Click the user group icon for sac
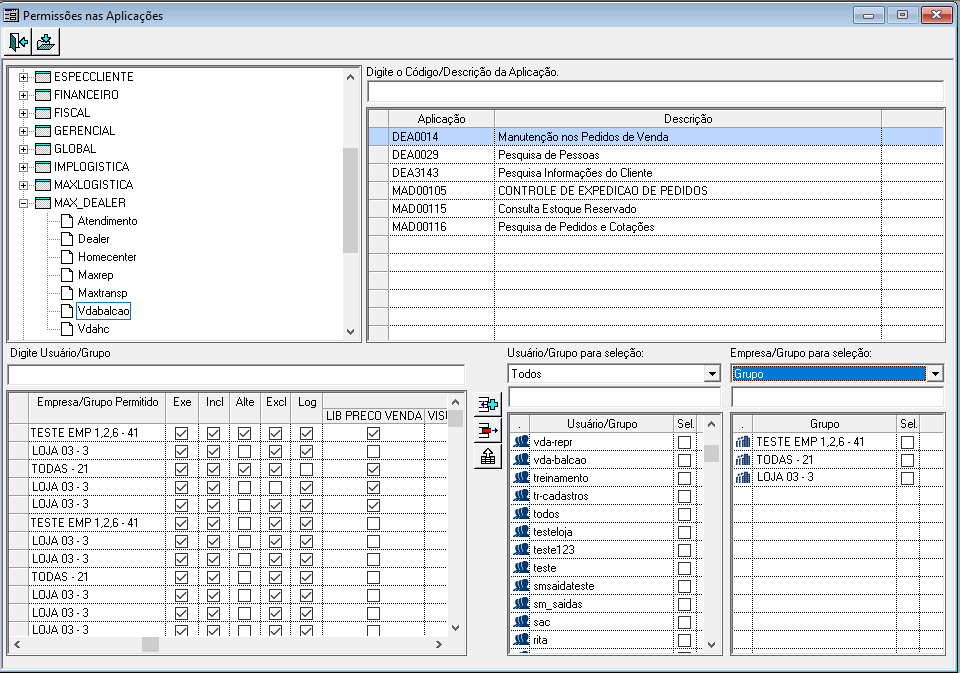 521,622
